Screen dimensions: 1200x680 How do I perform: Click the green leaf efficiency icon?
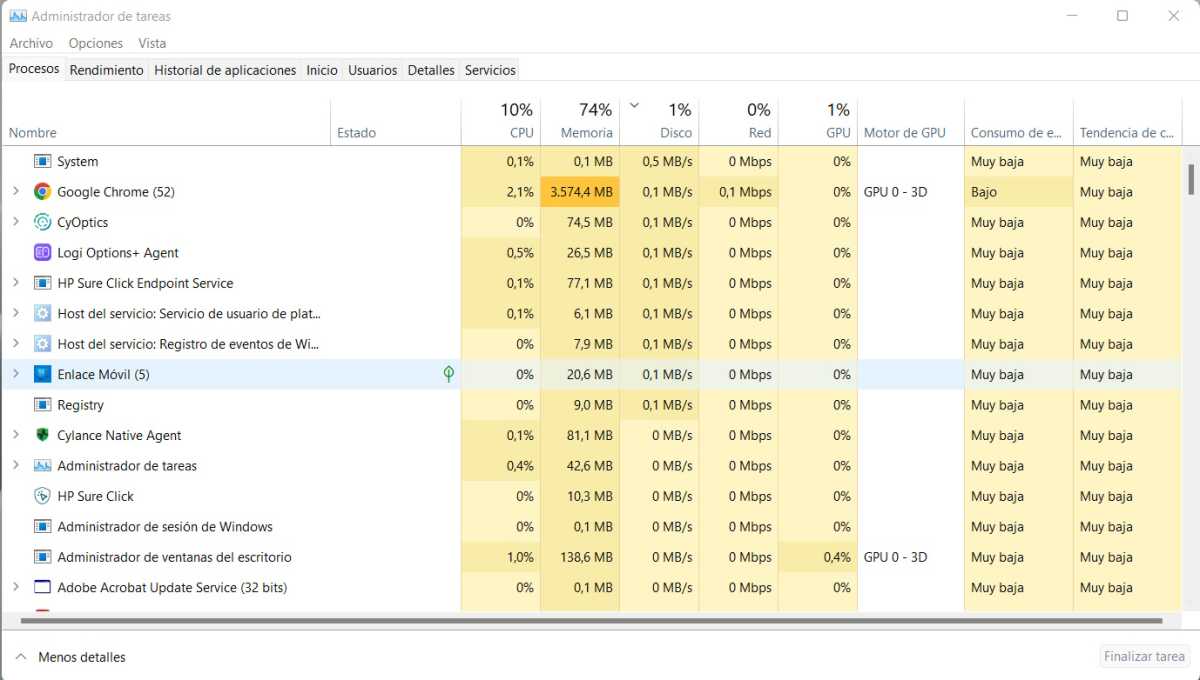click(x=449, y=374)
